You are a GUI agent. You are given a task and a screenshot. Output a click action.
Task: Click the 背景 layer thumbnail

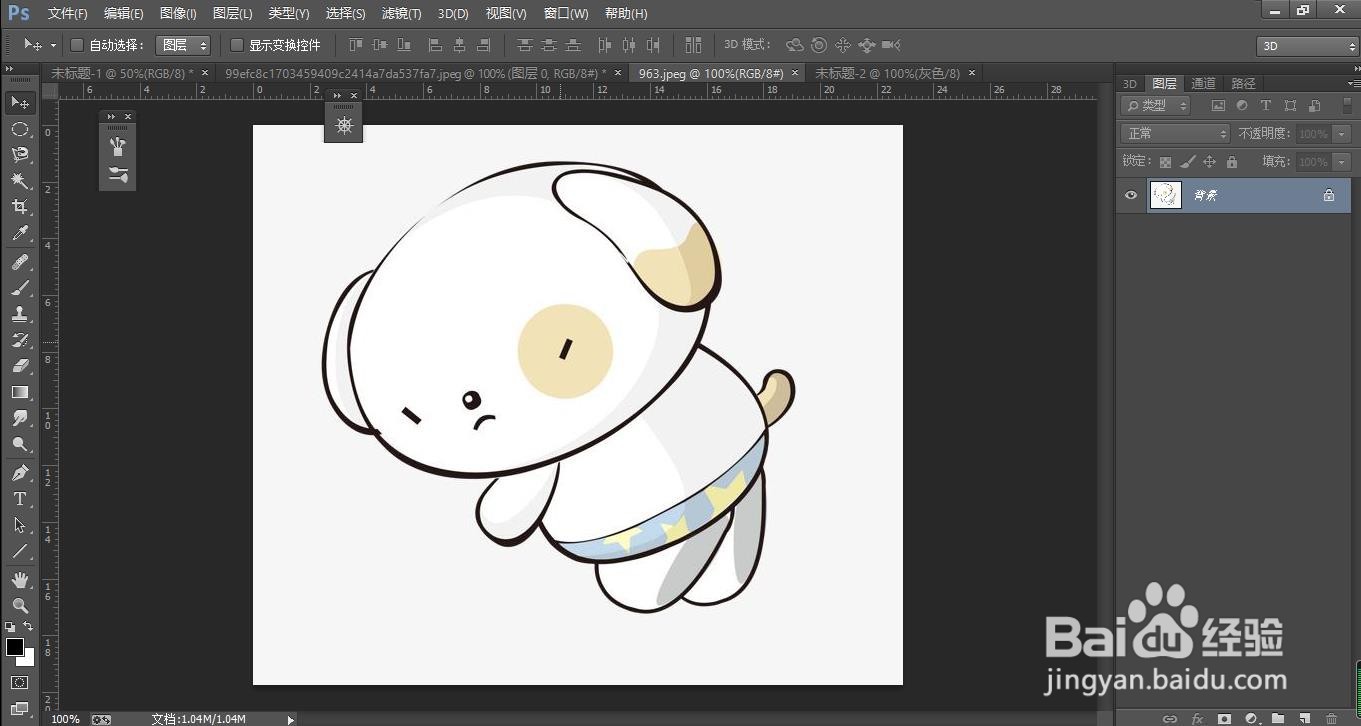point(1166,195)
